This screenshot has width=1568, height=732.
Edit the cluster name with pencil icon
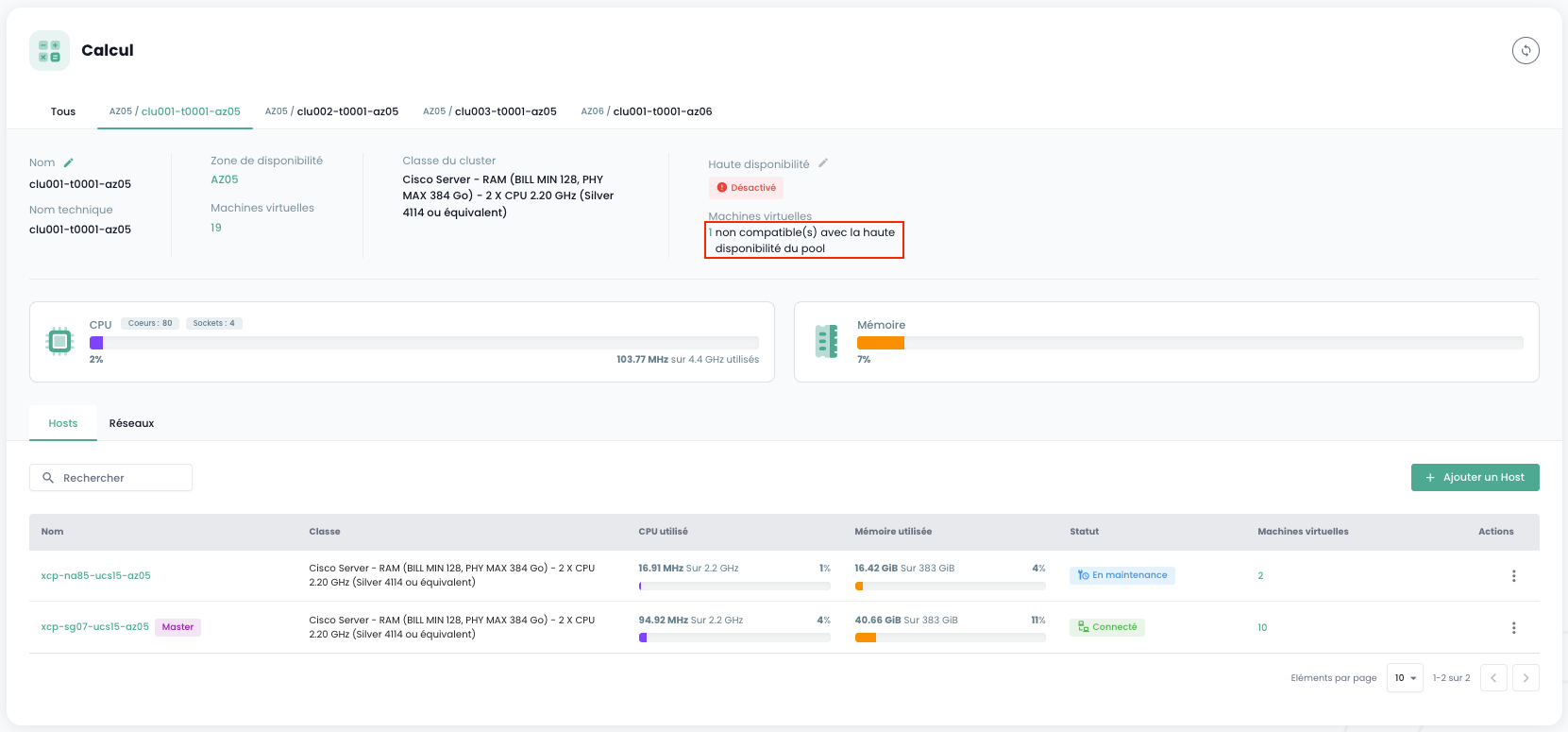[x=69, y=162]
